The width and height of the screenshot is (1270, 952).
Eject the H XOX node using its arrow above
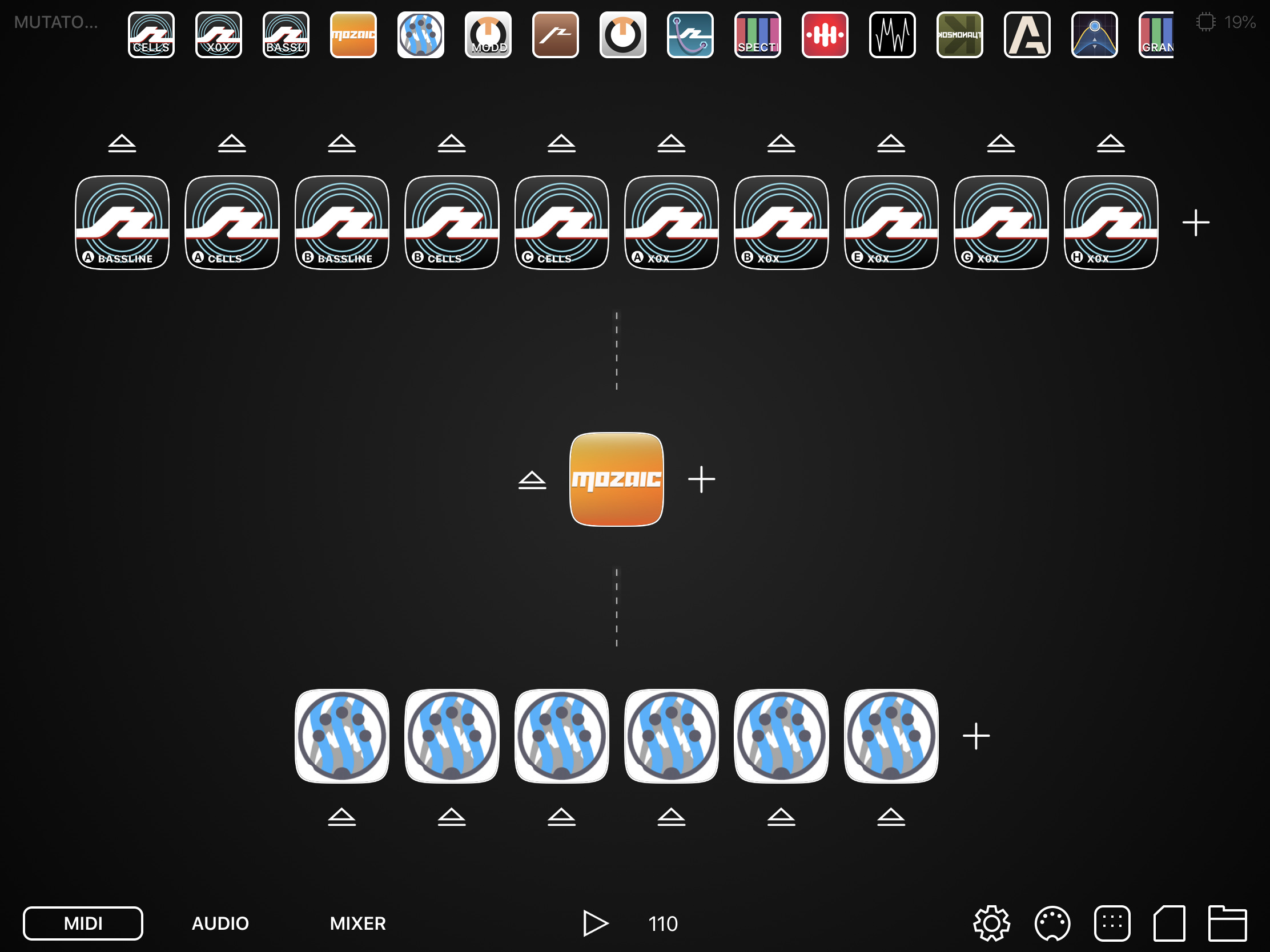1111,143
